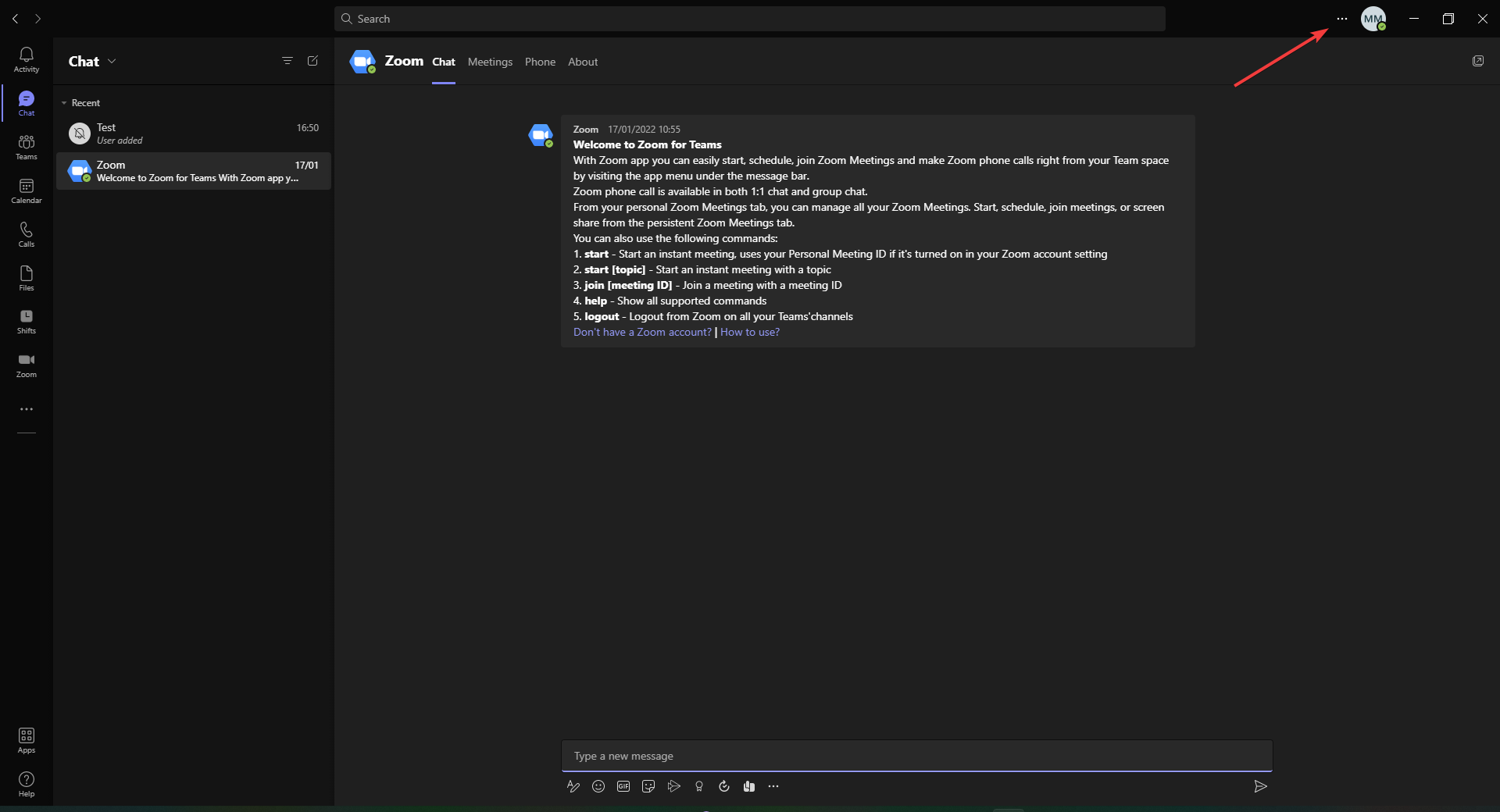Switch to the Phone tab
1500x812 pixels.
coord(541,62)
